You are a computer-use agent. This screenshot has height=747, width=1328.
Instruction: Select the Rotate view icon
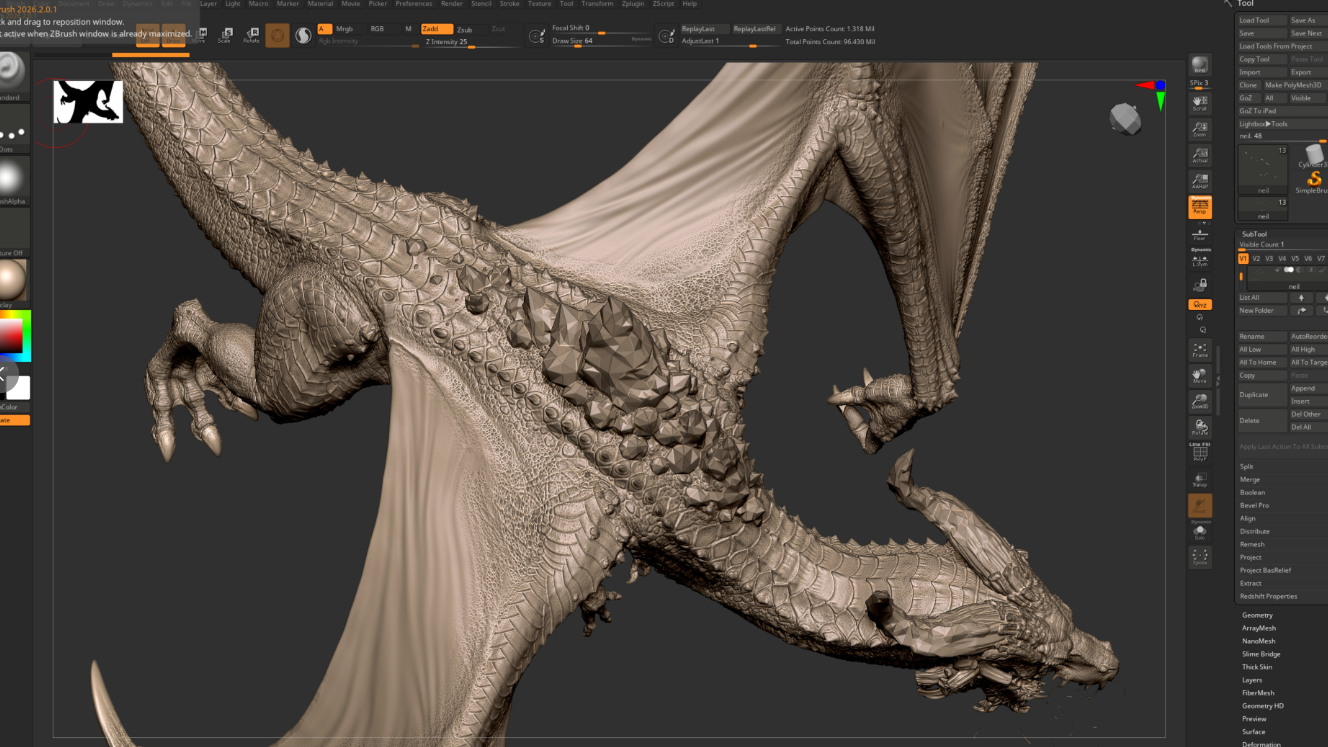tap(1200, 428)
